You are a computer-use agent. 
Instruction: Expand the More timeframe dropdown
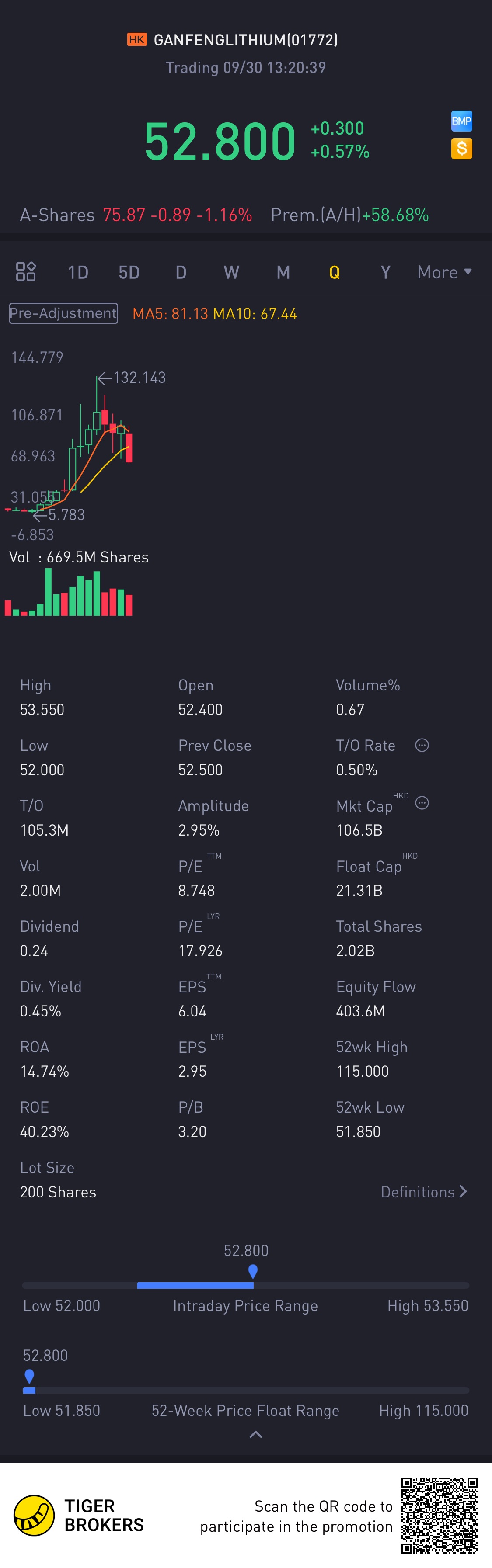point(444,272)
